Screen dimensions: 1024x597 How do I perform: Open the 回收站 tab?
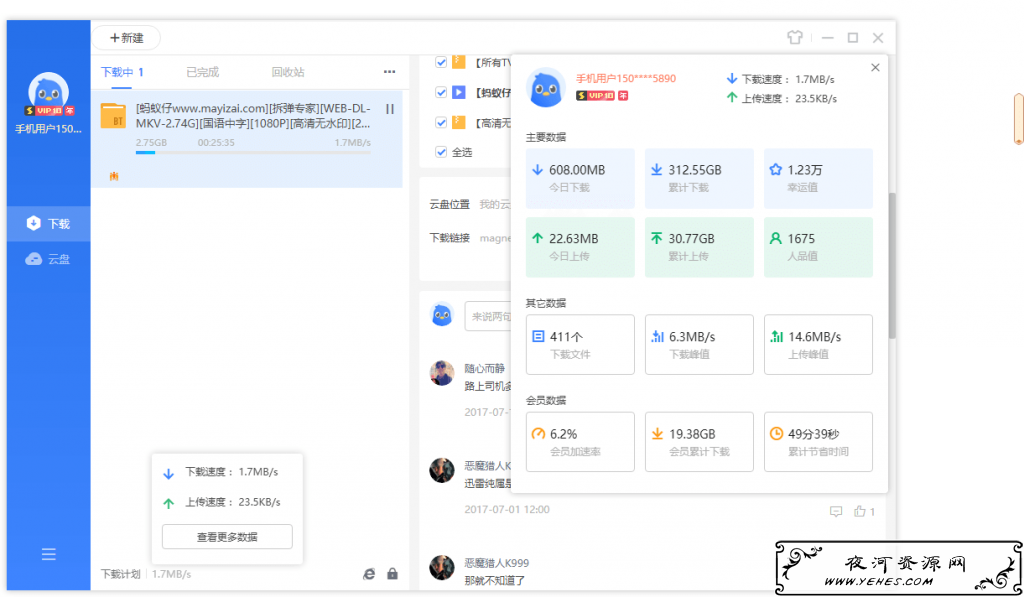288,72
